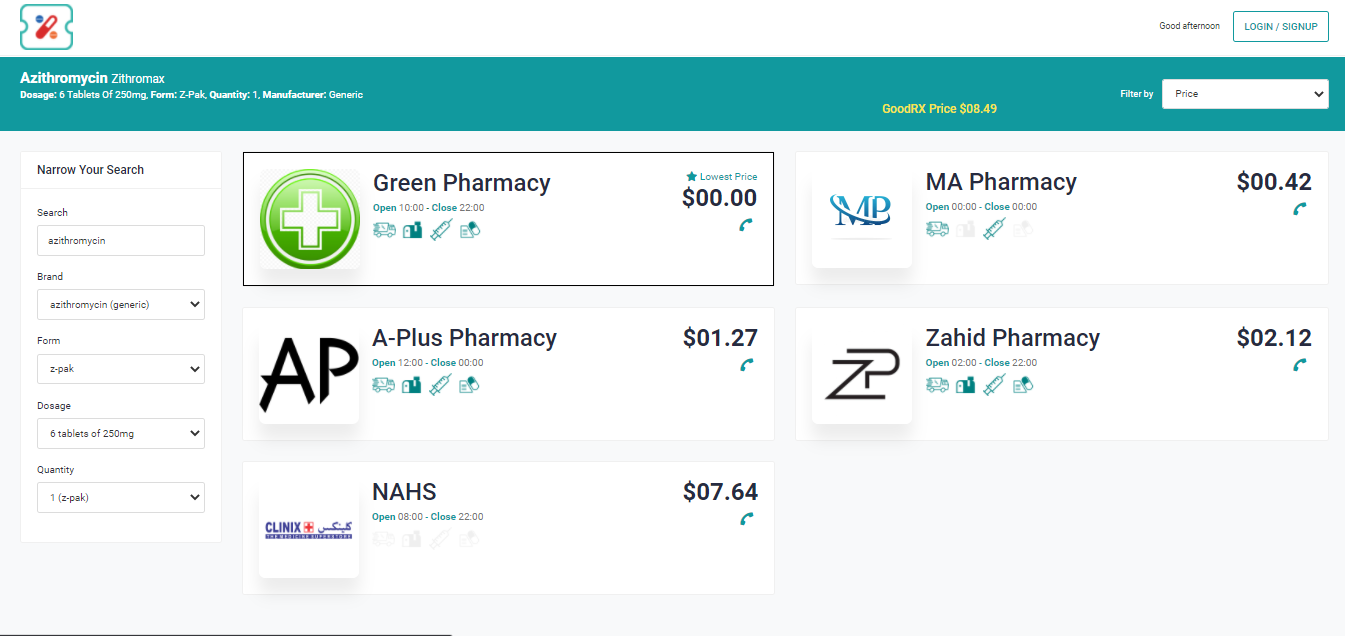The image size is (1345, 636).
Task: Click the delivery truck icon for Green Pharmacy
Action: (384, 230)
